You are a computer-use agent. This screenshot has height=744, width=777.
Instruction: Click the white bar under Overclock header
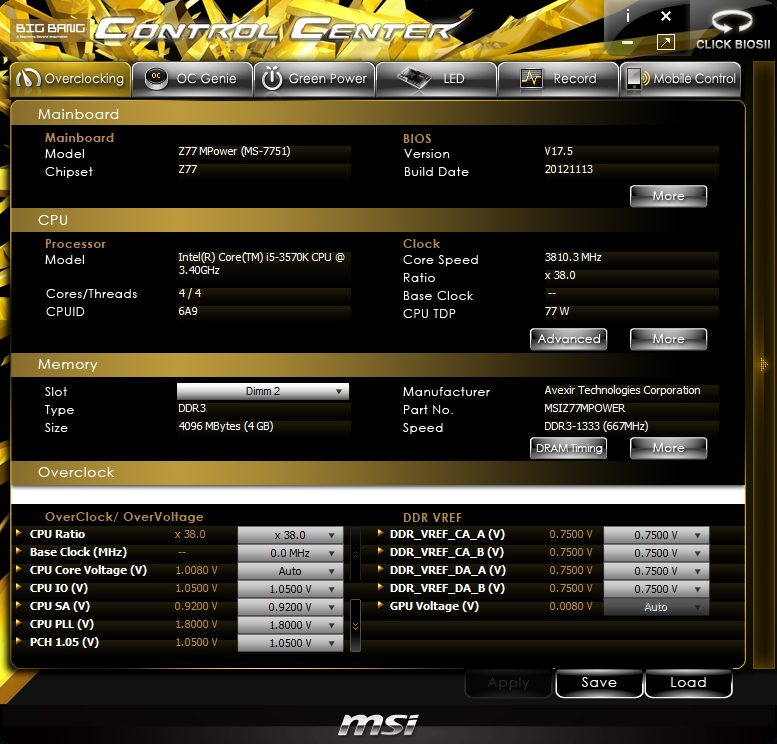378,495
